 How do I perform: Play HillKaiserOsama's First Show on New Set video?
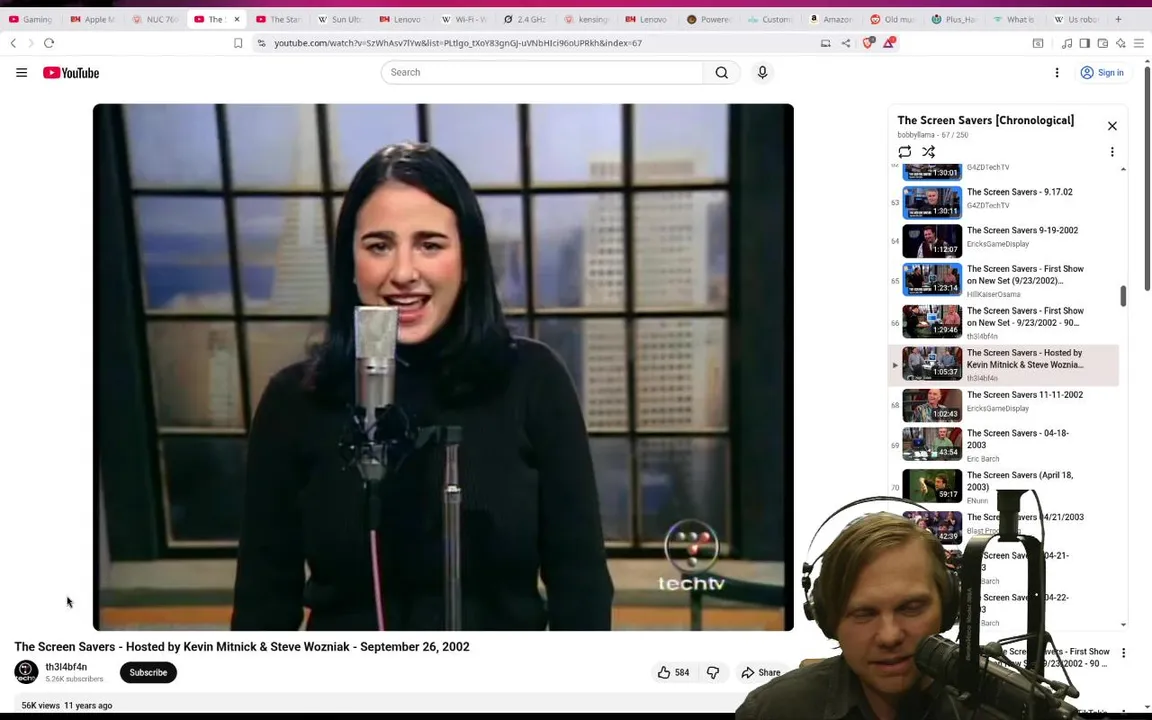tap(1005, 281)
